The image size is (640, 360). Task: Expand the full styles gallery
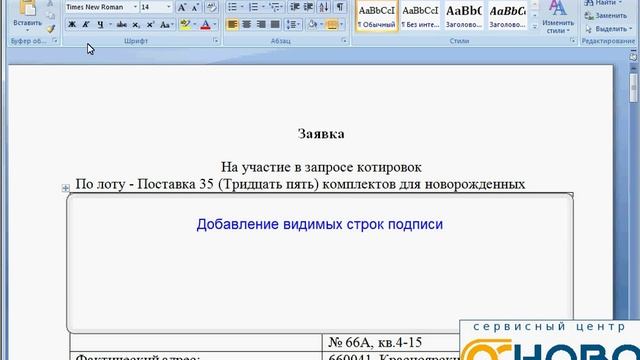535,27
